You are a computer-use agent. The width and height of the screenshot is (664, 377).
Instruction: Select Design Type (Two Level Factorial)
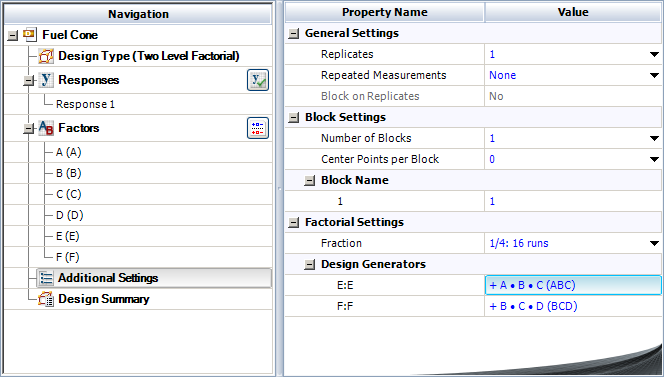click(x=149, y=56)
